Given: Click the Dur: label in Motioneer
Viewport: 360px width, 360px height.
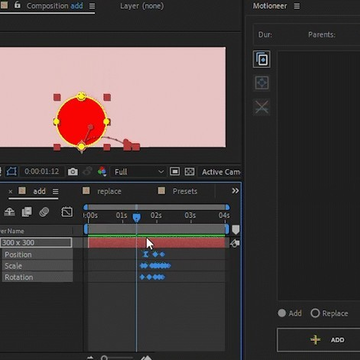Looking at the screenshot, I should [x=265, y=35].
